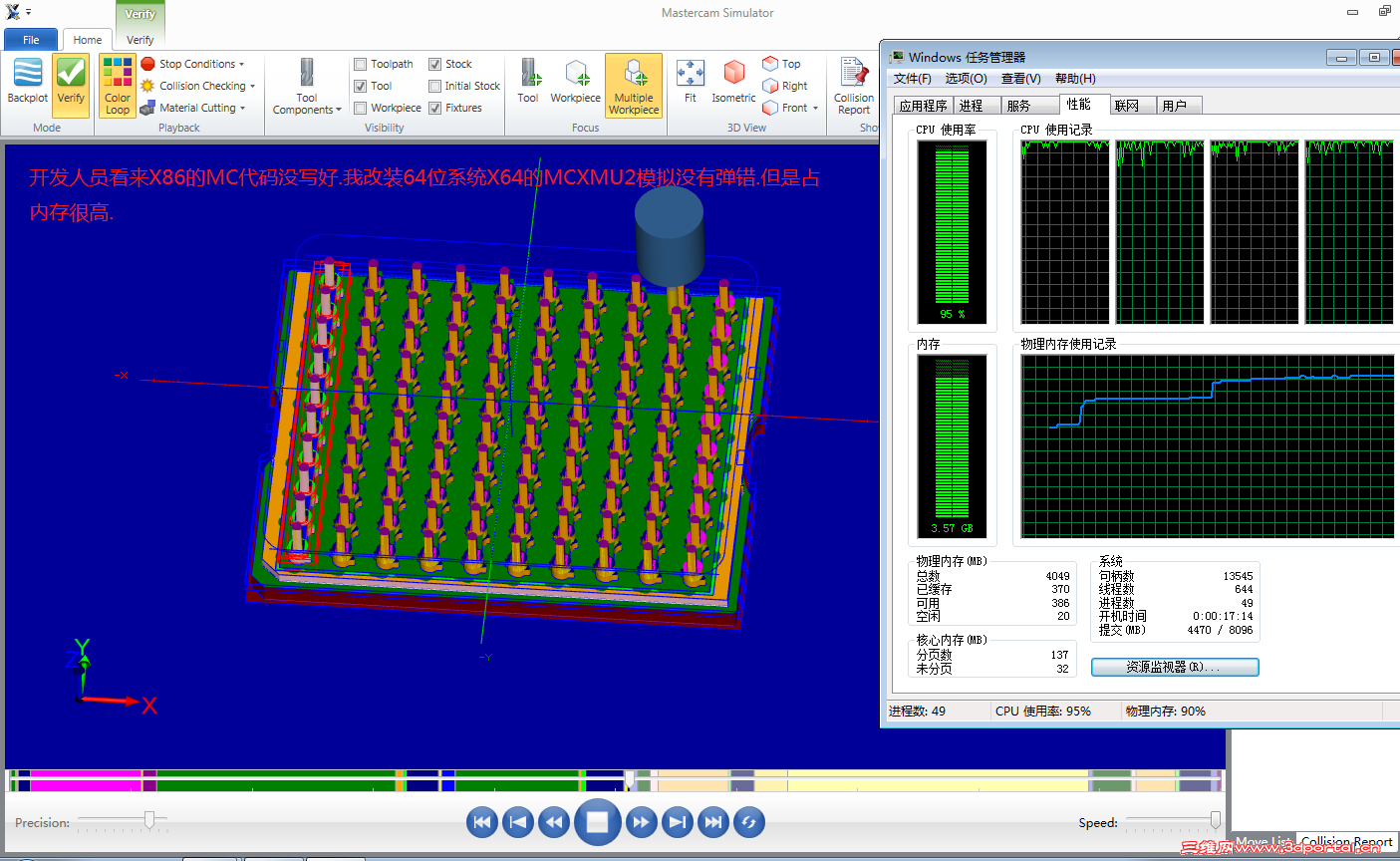Open the 选项(O) menu in Task Manager

(966, 79)
